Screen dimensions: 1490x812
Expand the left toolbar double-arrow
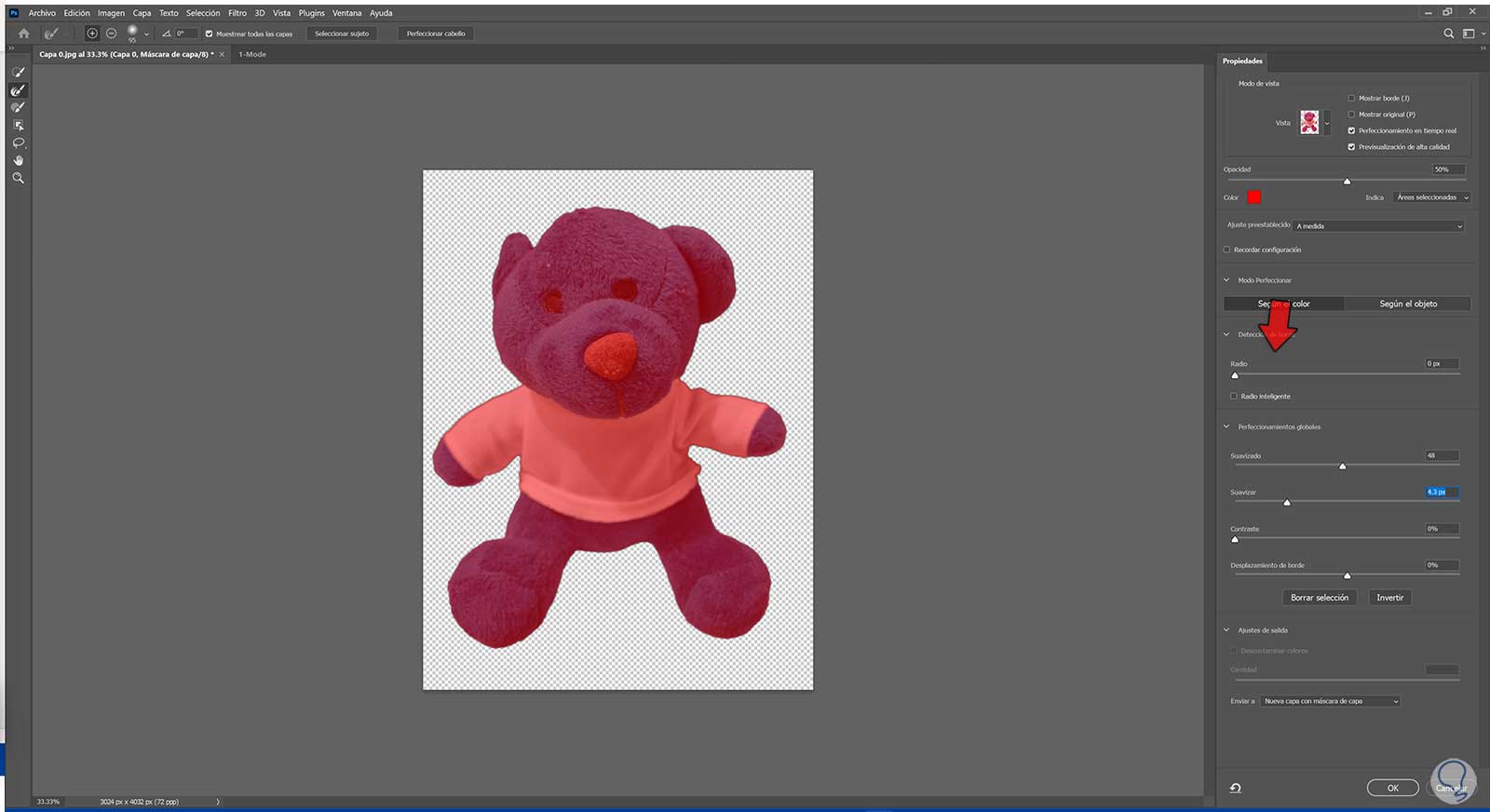(x=11, y=48)
